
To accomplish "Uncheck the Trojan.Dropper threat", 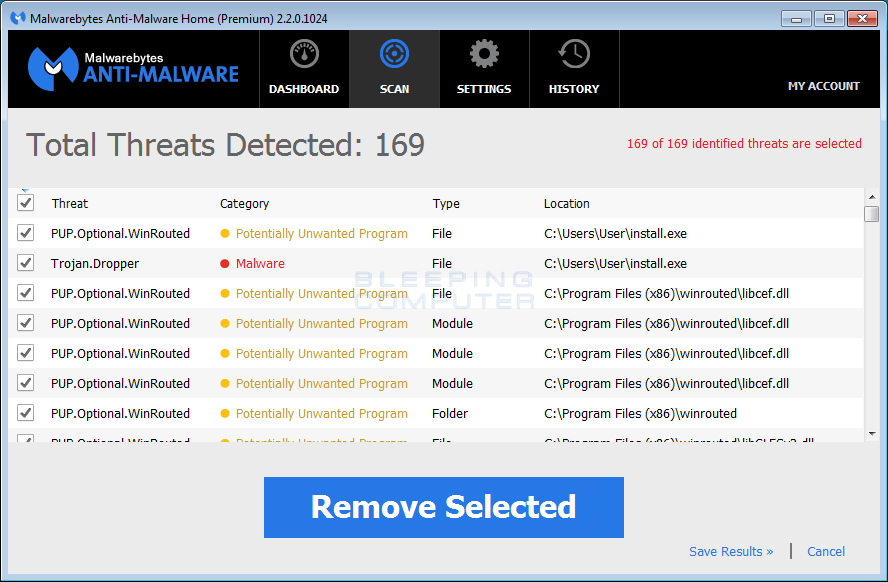I will pos(25,263).
